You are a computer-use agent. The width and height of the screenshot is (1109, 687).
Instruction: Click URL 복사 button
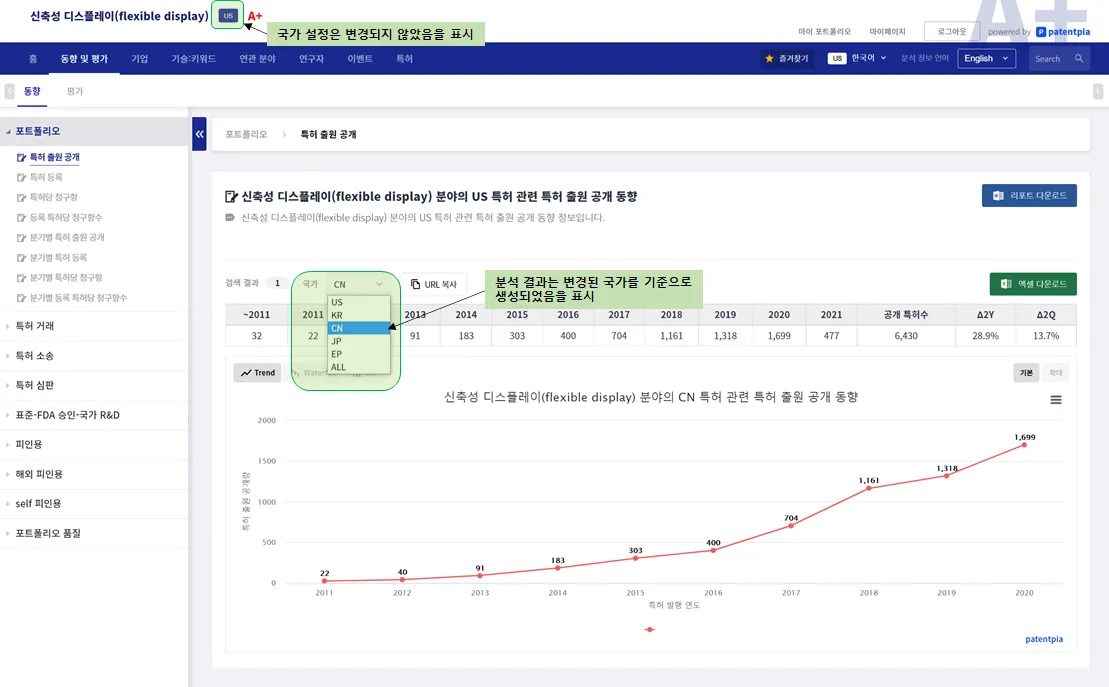click(434, 284)
